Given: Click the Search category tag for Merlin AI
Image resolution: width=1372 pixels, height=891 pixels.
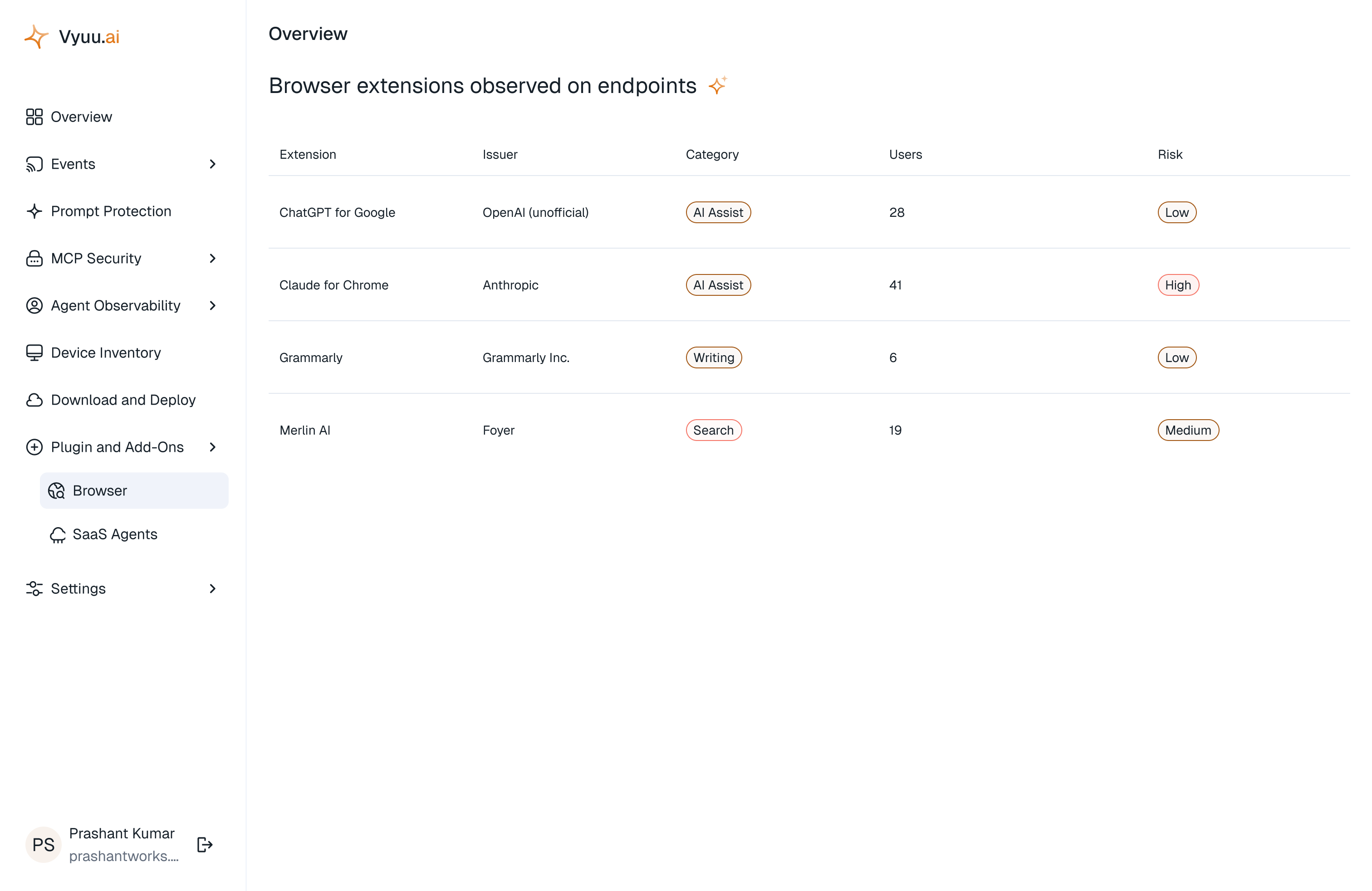Looking at the screenshot, I should 714,431.
